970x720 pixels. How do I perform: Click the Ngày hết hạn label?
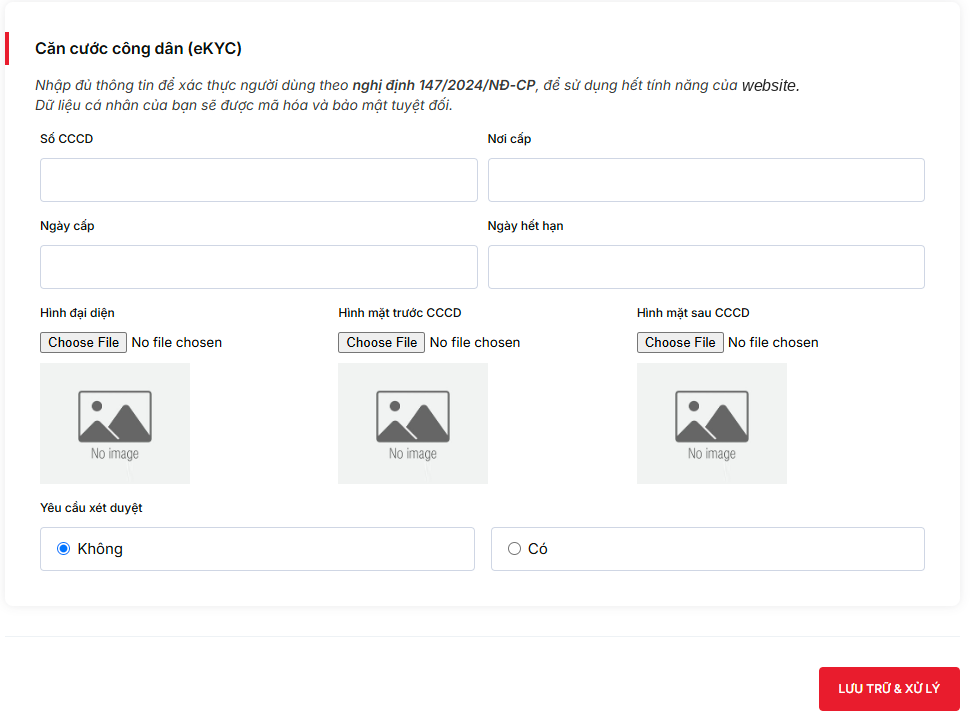tap(525, 226)
